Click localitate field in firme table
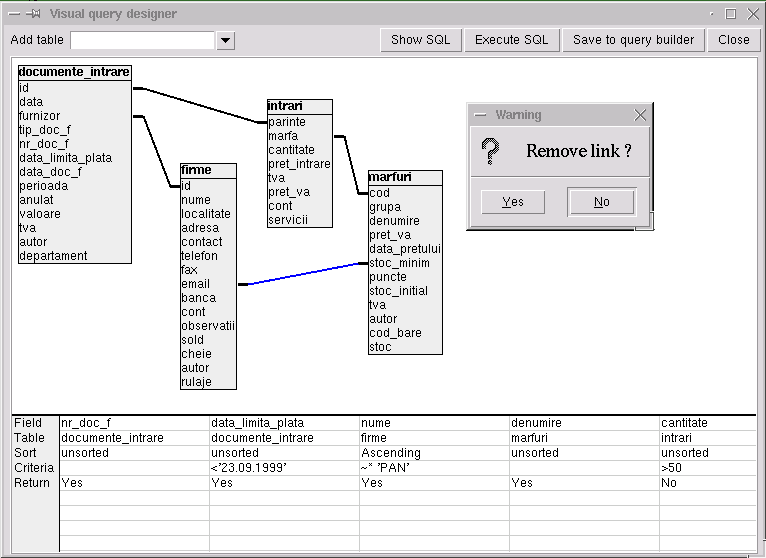Viewport: 766px width, 558px height. pos(206,214)
